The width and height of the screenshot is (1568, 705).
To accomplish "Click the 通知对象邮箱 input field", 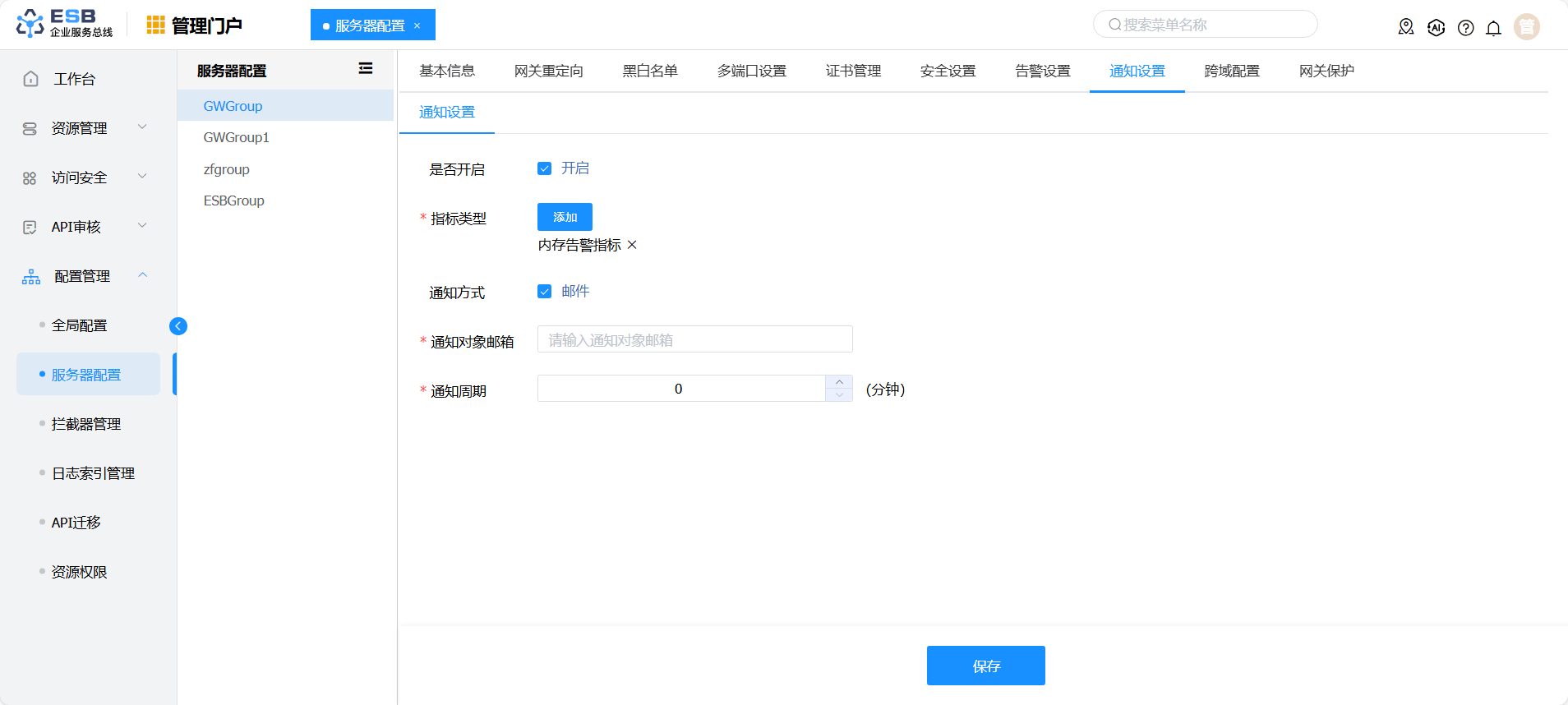I will pyautogui.click(x=694, y=339).
